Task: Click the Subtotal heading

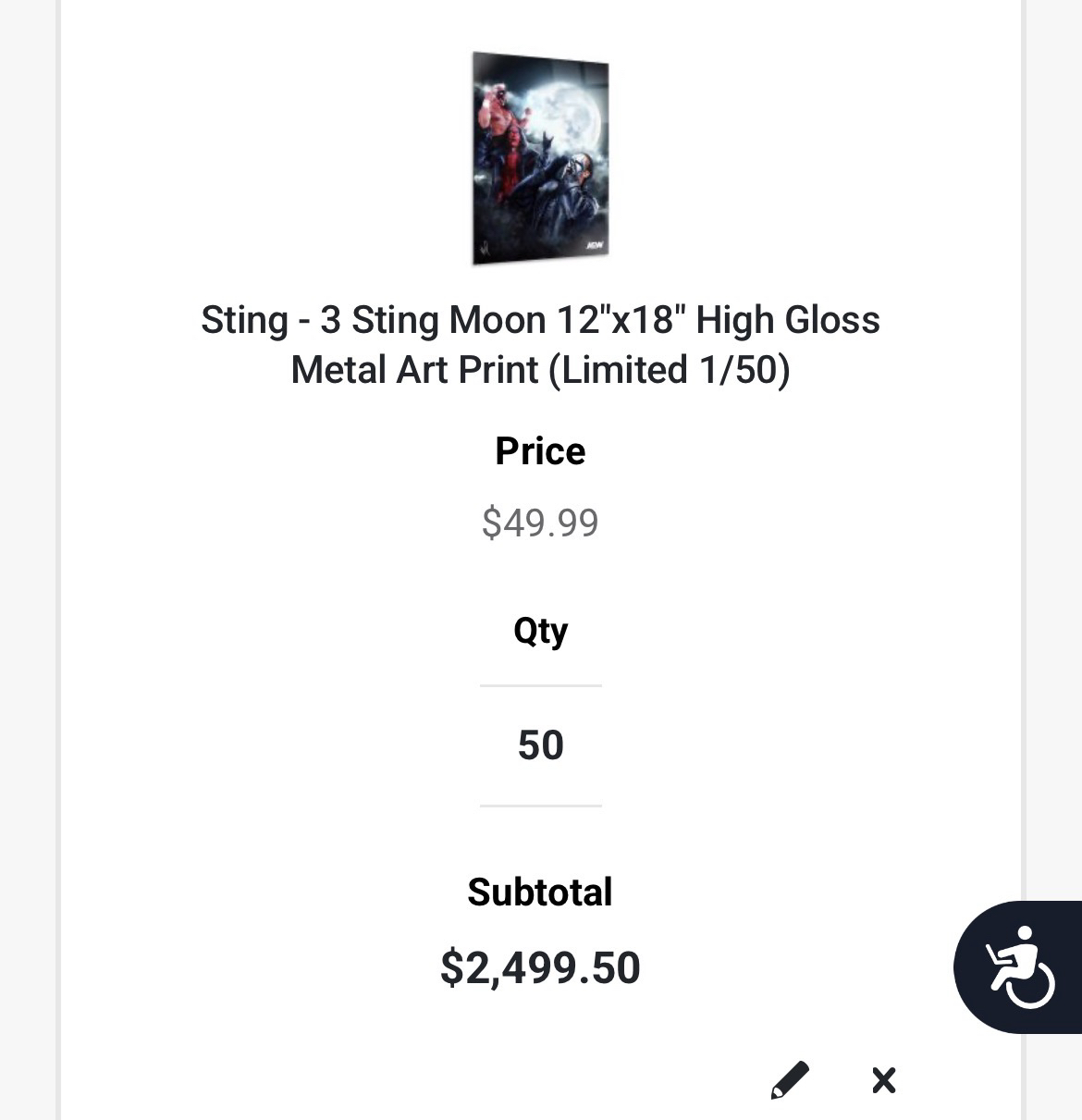Action: click(x=540, y=892)
